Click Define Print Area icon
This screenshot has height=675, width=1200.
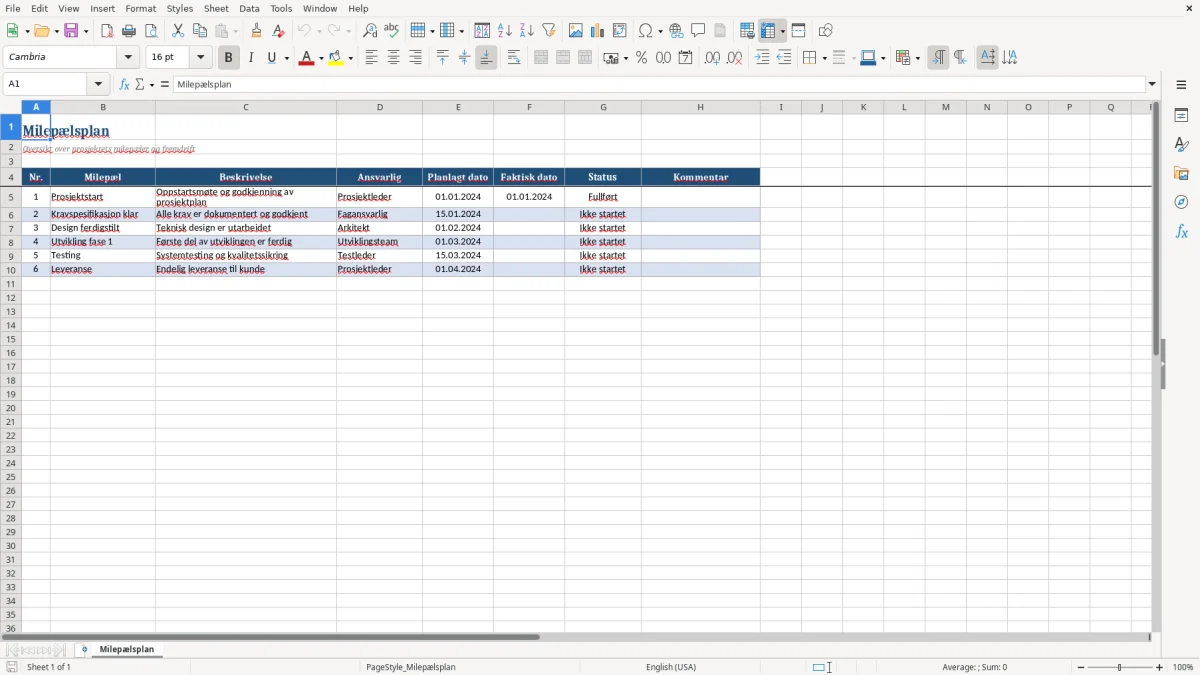click(747, 31)
